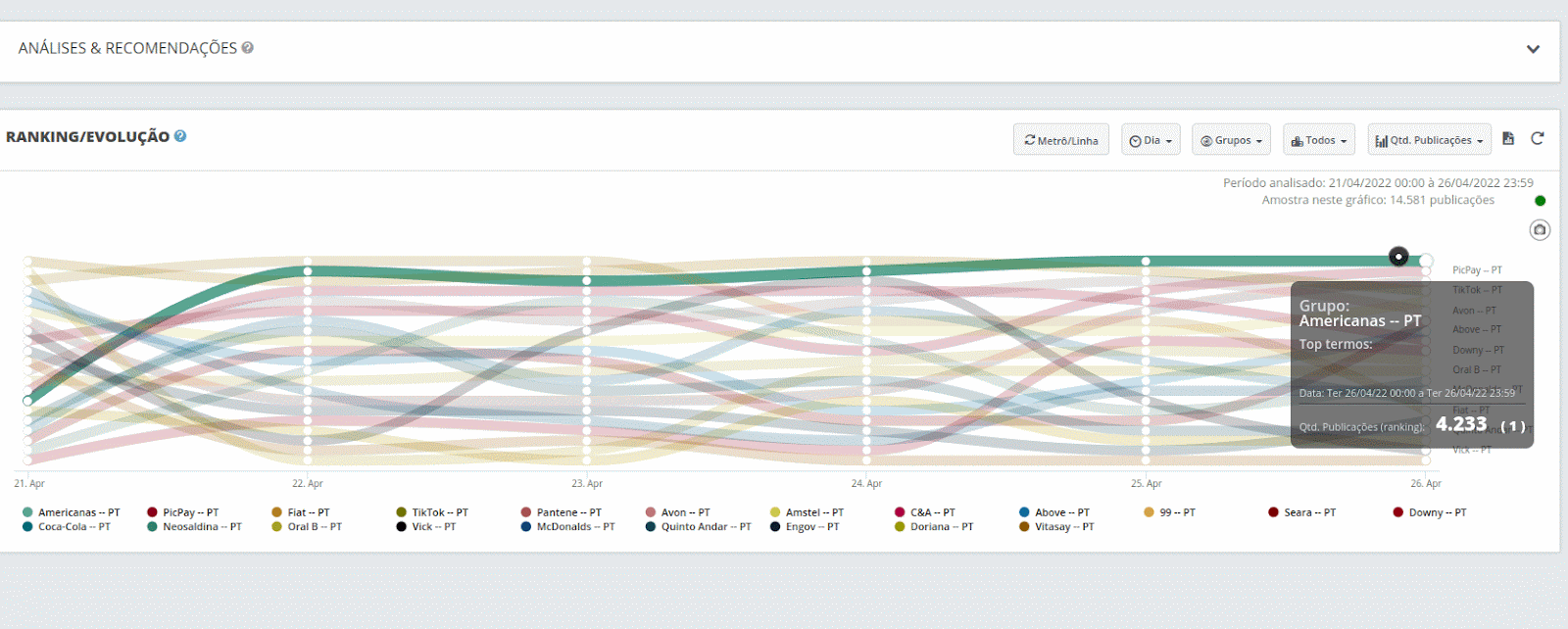Click Americanas data point at 25 Apr

[x=1146, y=262]
